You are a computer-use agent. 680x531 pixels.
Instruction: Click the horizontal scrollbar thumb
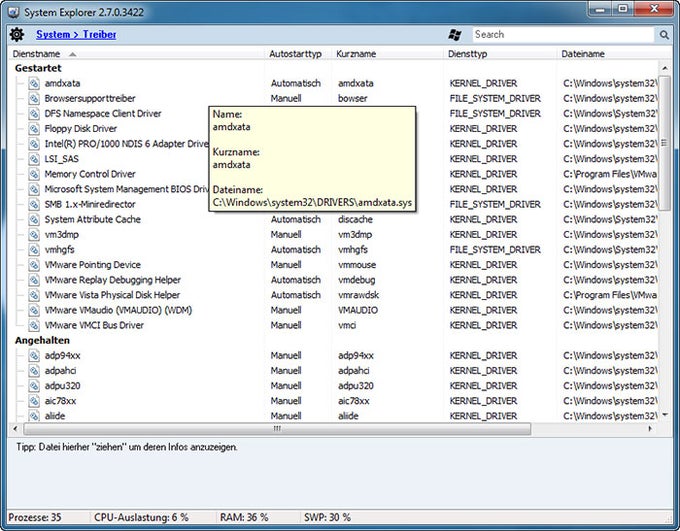tap(277, 429)
